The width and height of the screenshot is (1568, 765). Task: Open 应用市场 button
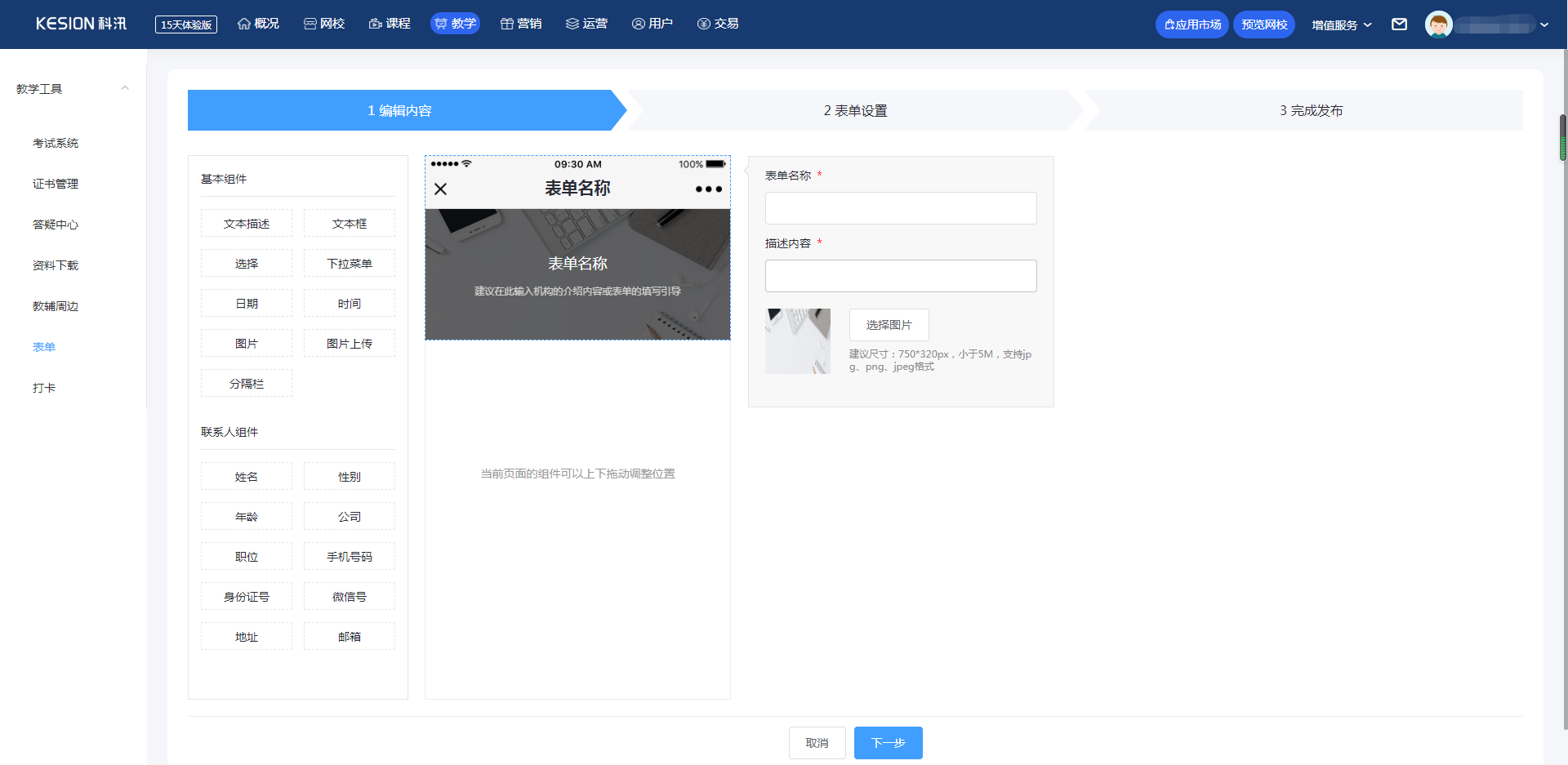coord(1192,24)
